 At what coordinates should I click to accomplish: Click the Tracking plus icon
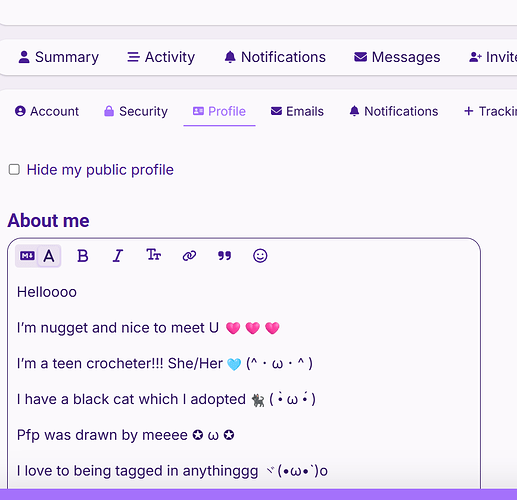(x=469, y=111)
